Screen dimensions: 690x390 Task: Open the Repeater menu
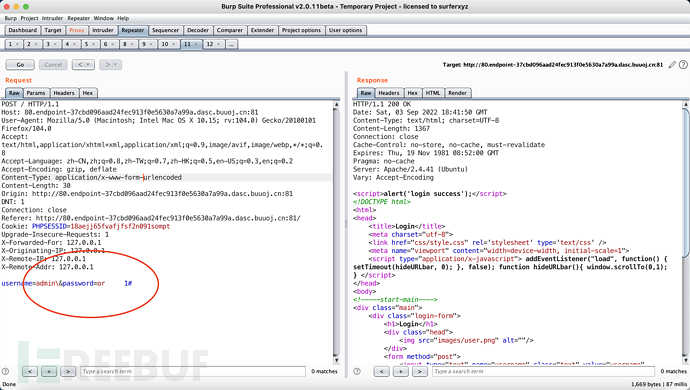79,18
